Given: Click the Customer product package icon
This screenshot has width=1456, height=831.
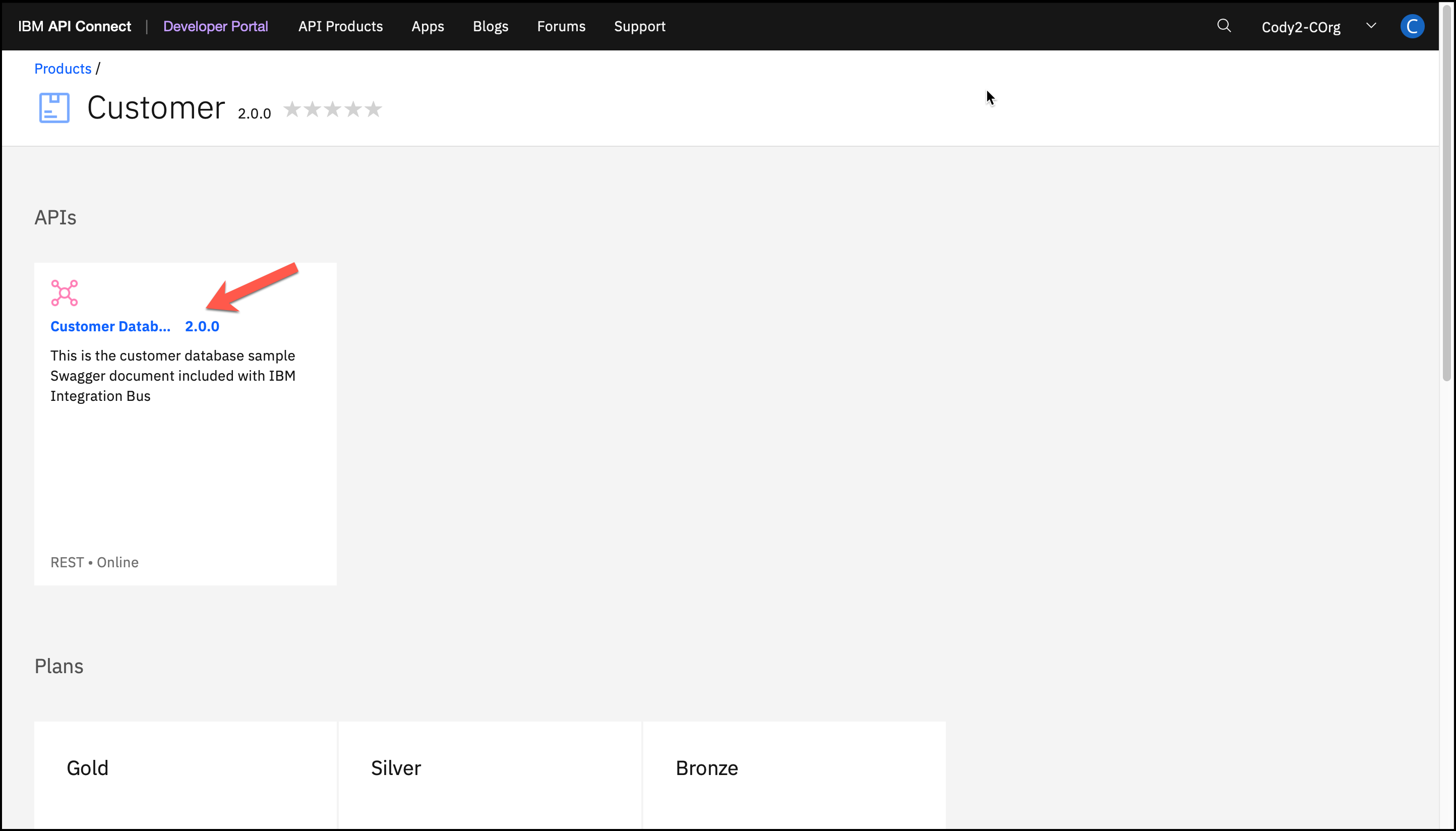Looking at the screenshot, I should pyautogui.click(x=54, y=108).
